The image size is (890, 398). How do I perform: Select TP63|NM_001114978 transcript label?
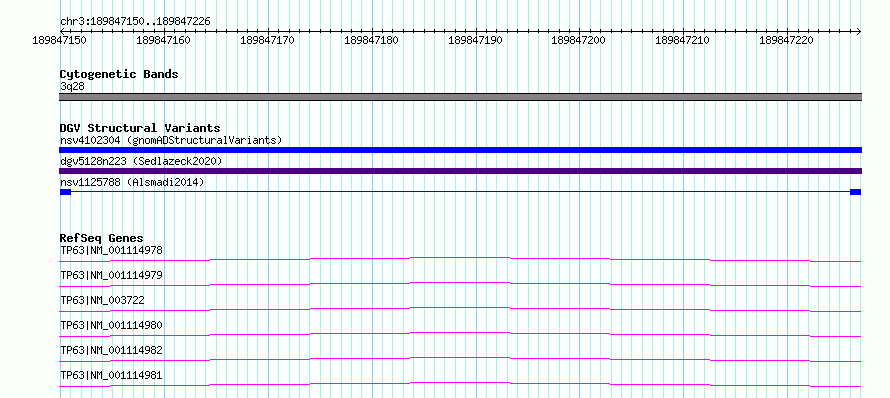(111, 250)
